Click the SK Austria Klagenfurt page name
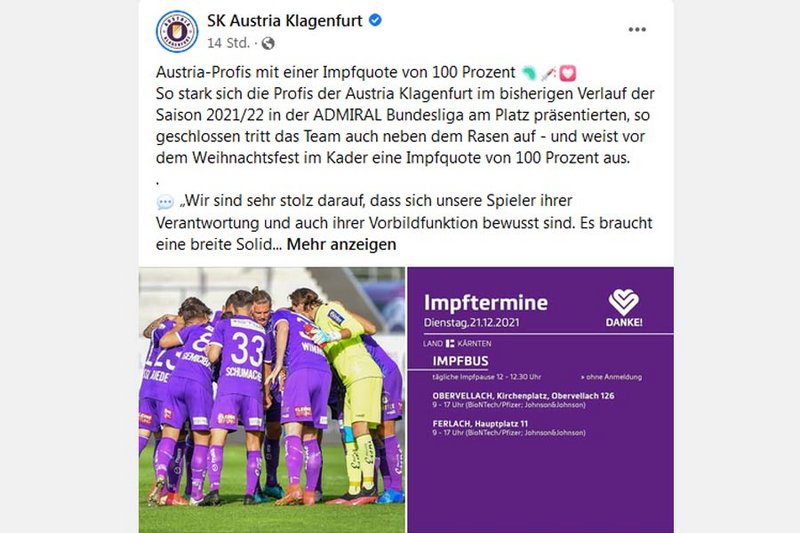The width and height of the screenshot is (800, 533). 285,21
